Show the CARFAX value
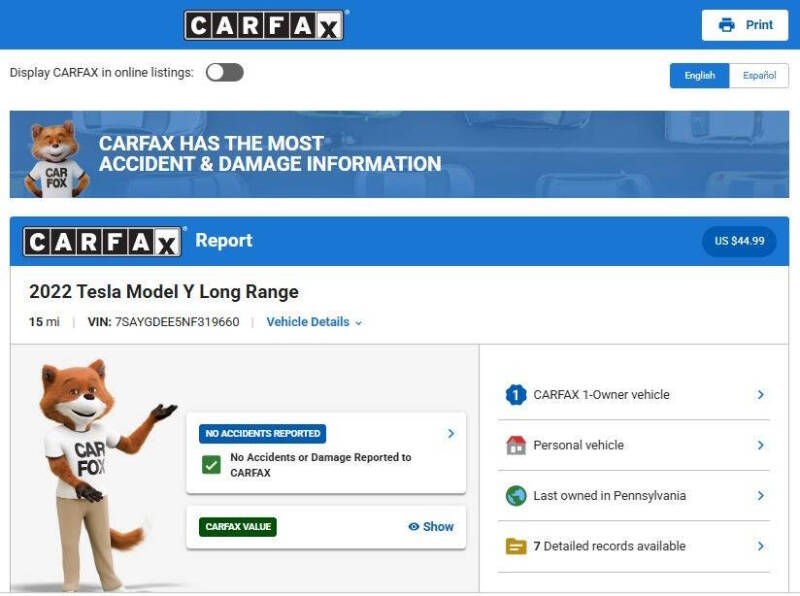The width and height of the screenshot is (800, 596). tap(431, 527)
